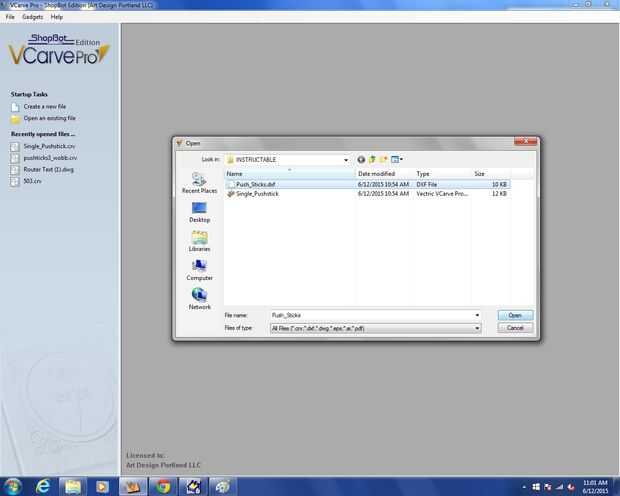This screenshot has width=620, height=496.
Task: Click Create a new file
Action: (45, 106)
